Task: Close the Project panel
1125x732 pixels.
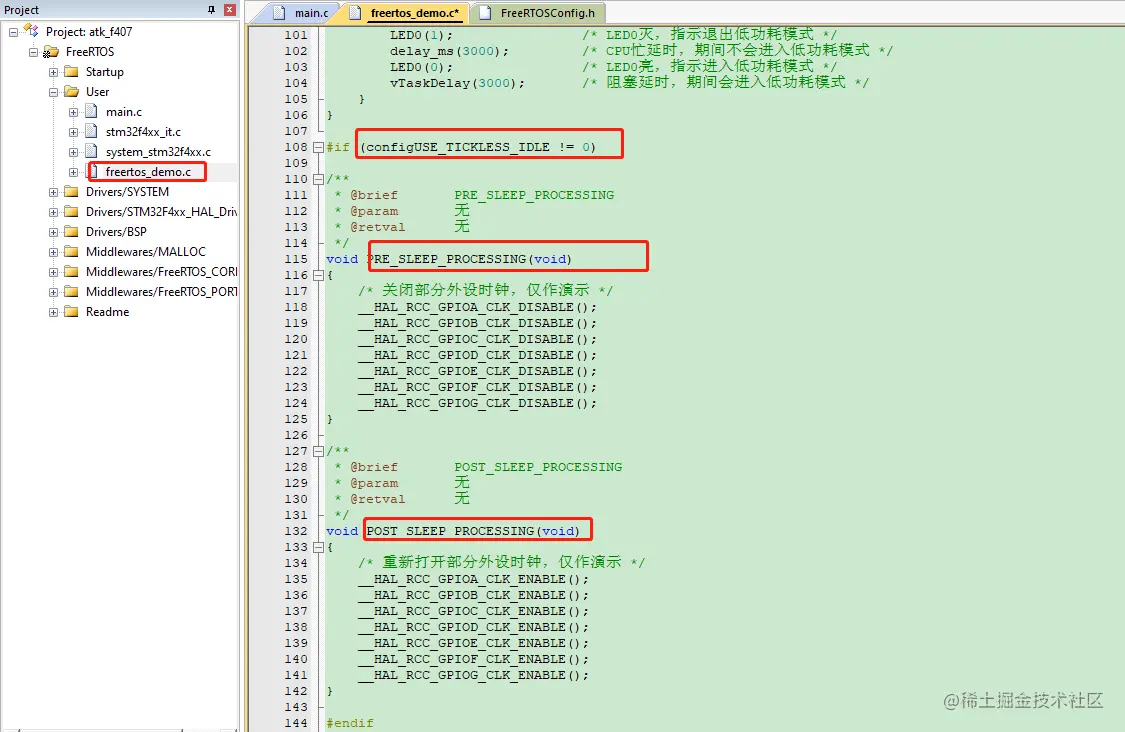Action: pyautogui.click(x=230, y=9)
